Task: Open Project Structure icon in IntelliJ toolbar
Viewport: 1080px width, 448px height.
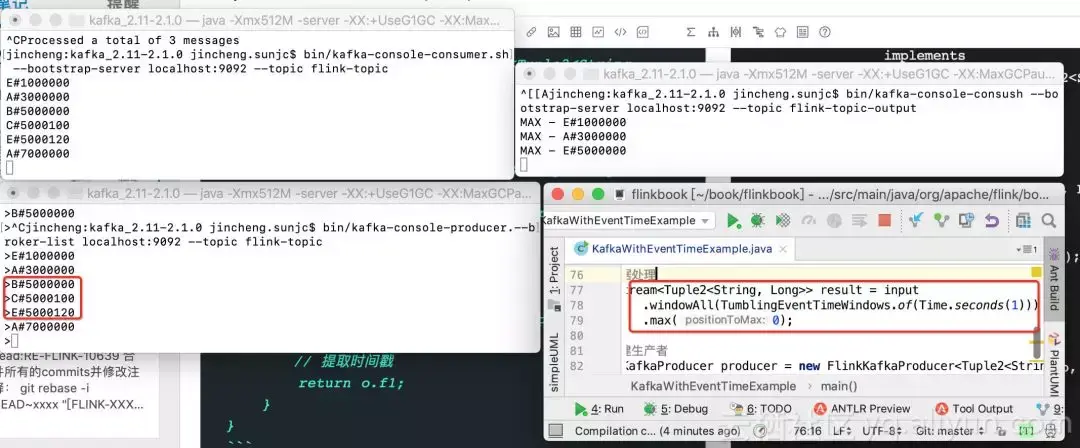Action: [1023, 221]
